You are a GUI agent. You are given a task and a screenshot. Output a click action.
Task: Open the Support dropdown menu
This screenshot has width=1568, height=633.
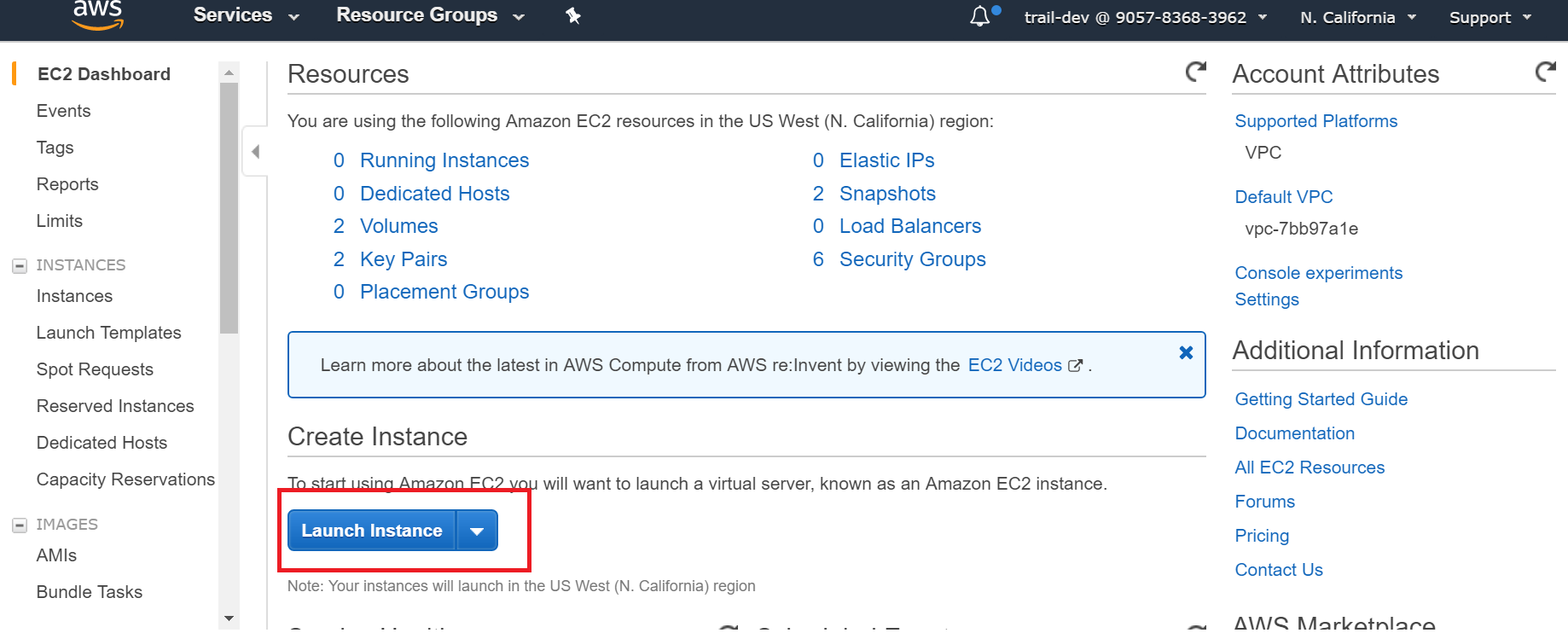[x=1490, y=17]
